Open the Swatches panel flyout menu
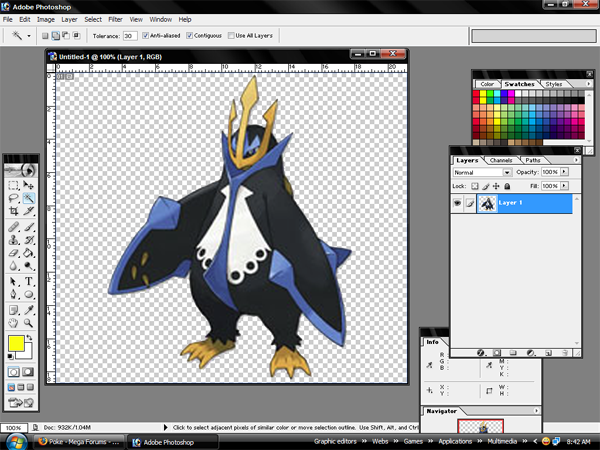The width and height of the screenshot is (600, 450). click(x=589, y=84)
